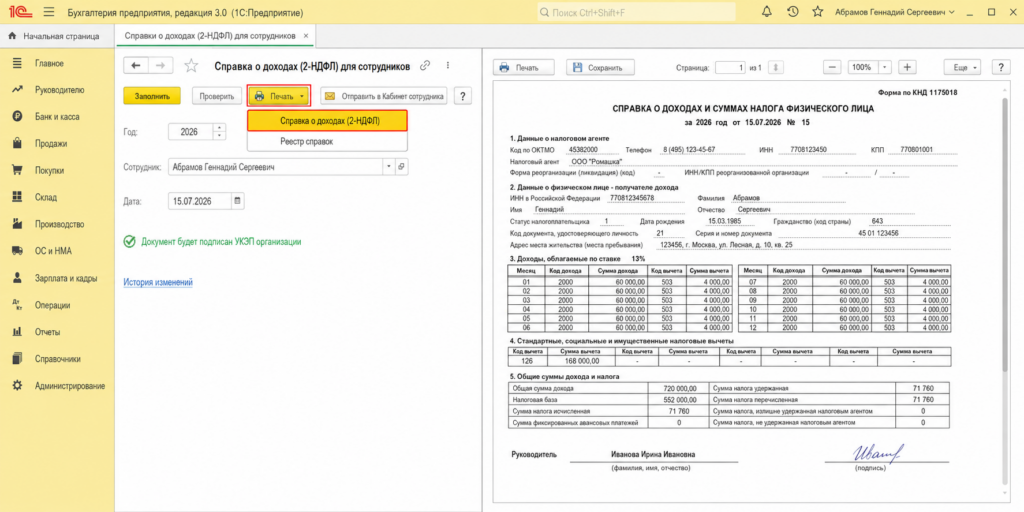
Task: Copy link using the chain icon
Action: [425, 65]
